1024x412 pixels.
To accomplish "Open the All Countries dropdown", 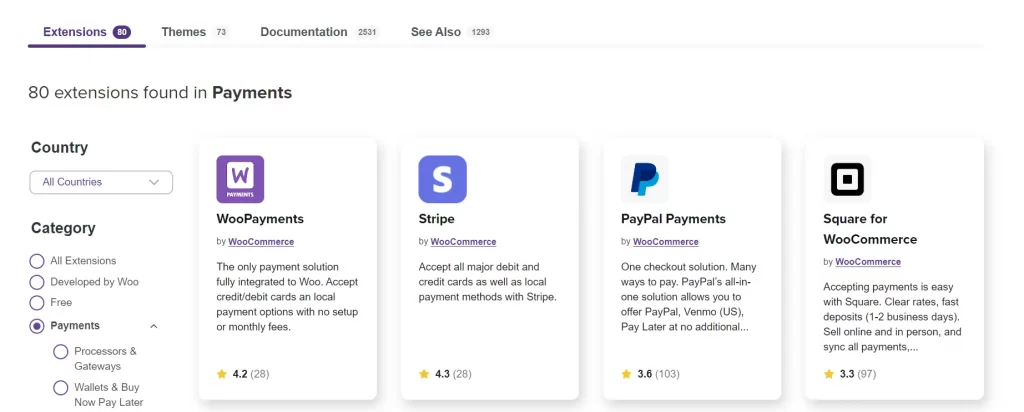I will click(101, 182).
